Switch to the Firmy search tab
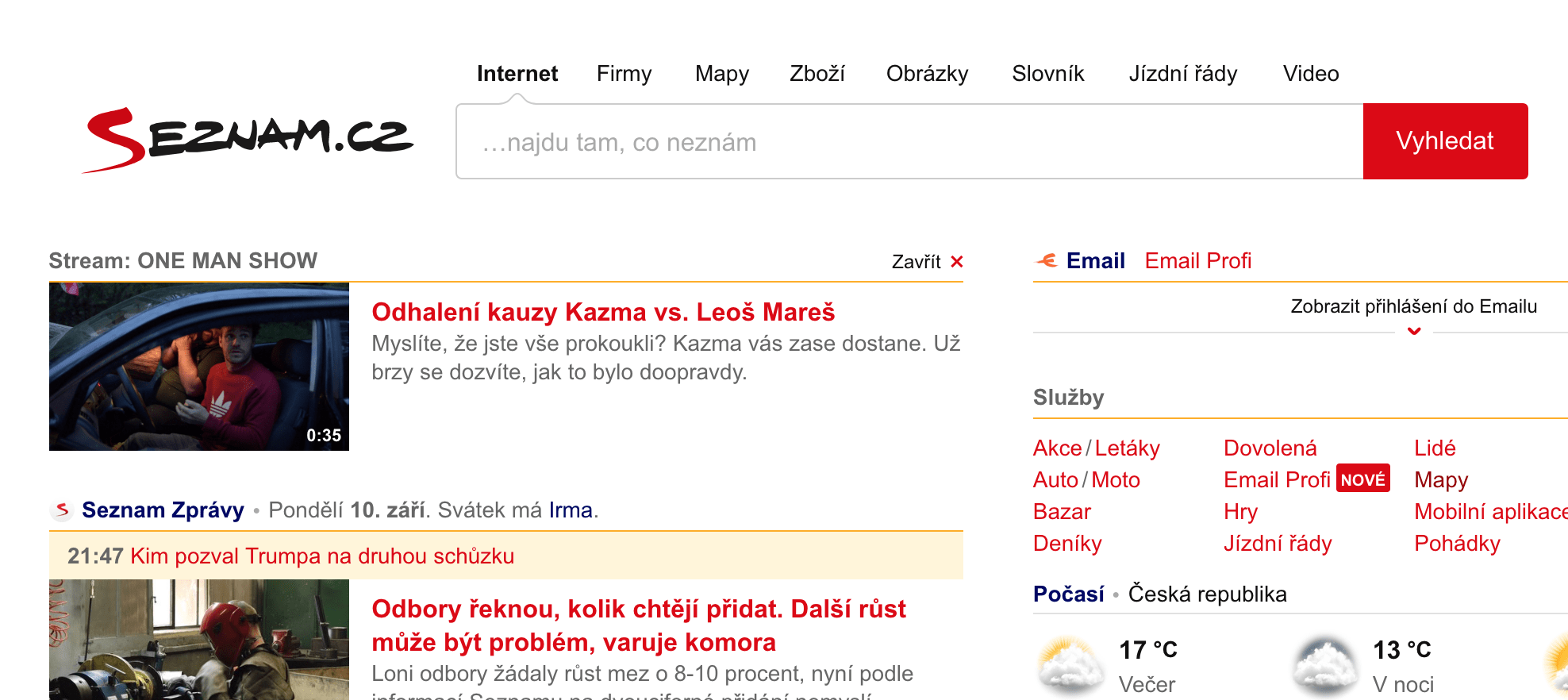This screenshot has height=700, width=1568. coord(624,74)
